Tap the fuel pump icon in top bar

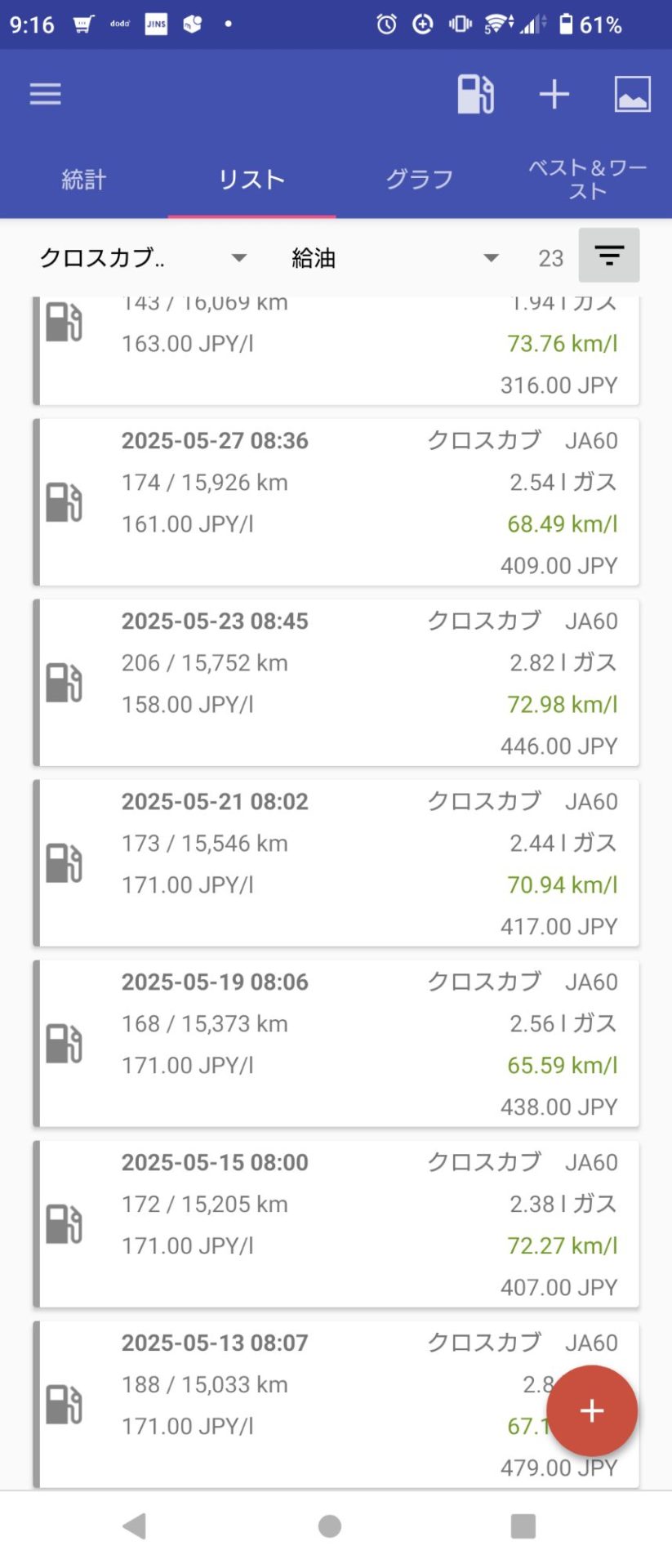pos(475,94)
